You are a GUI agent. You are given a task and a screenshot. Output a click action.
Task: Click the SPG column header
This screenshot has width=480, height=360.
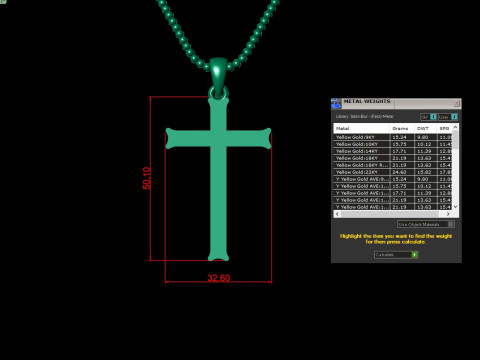click(x=445, y=128)
